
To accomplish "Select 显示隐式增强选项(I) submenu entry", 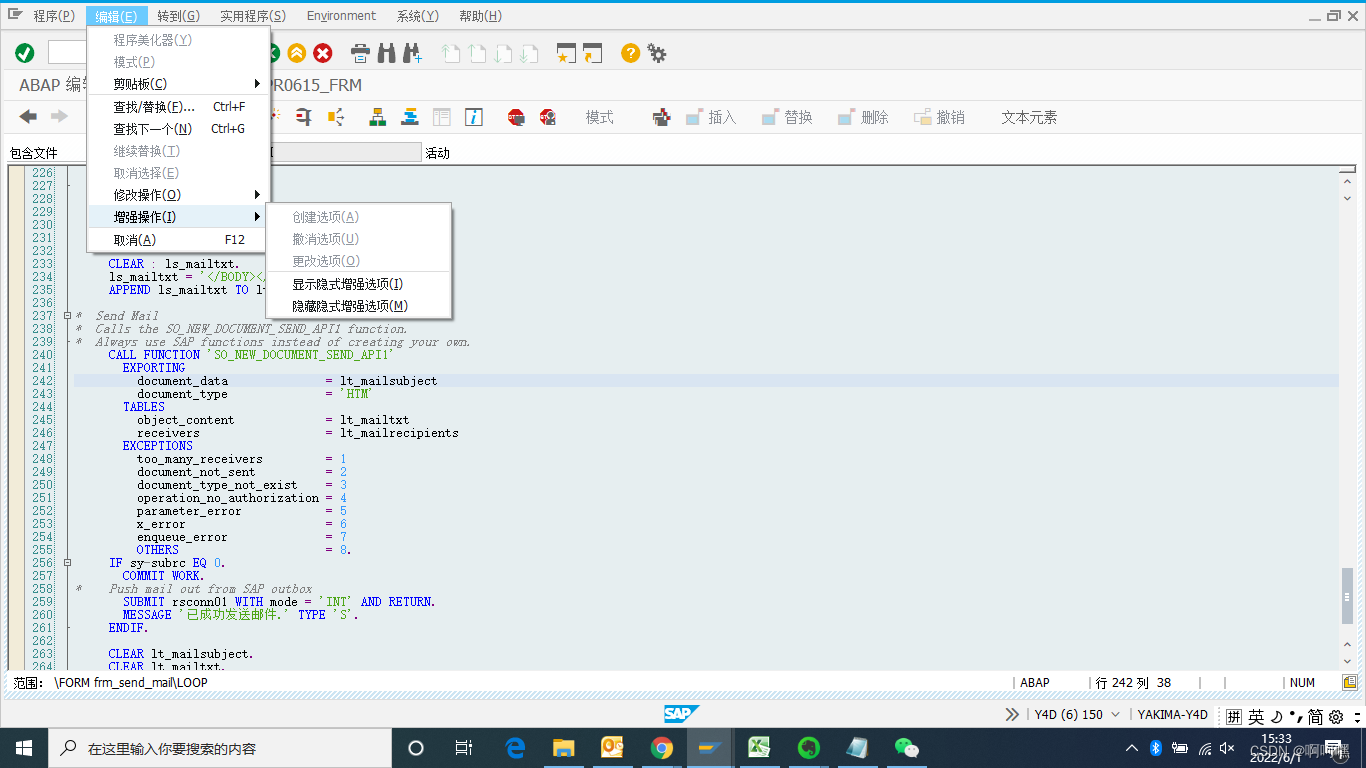I will (358, 284).
